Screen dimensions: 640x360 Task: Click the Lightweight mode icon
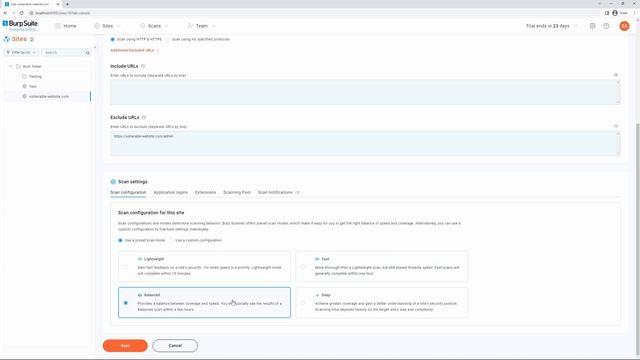pos(140,259)
